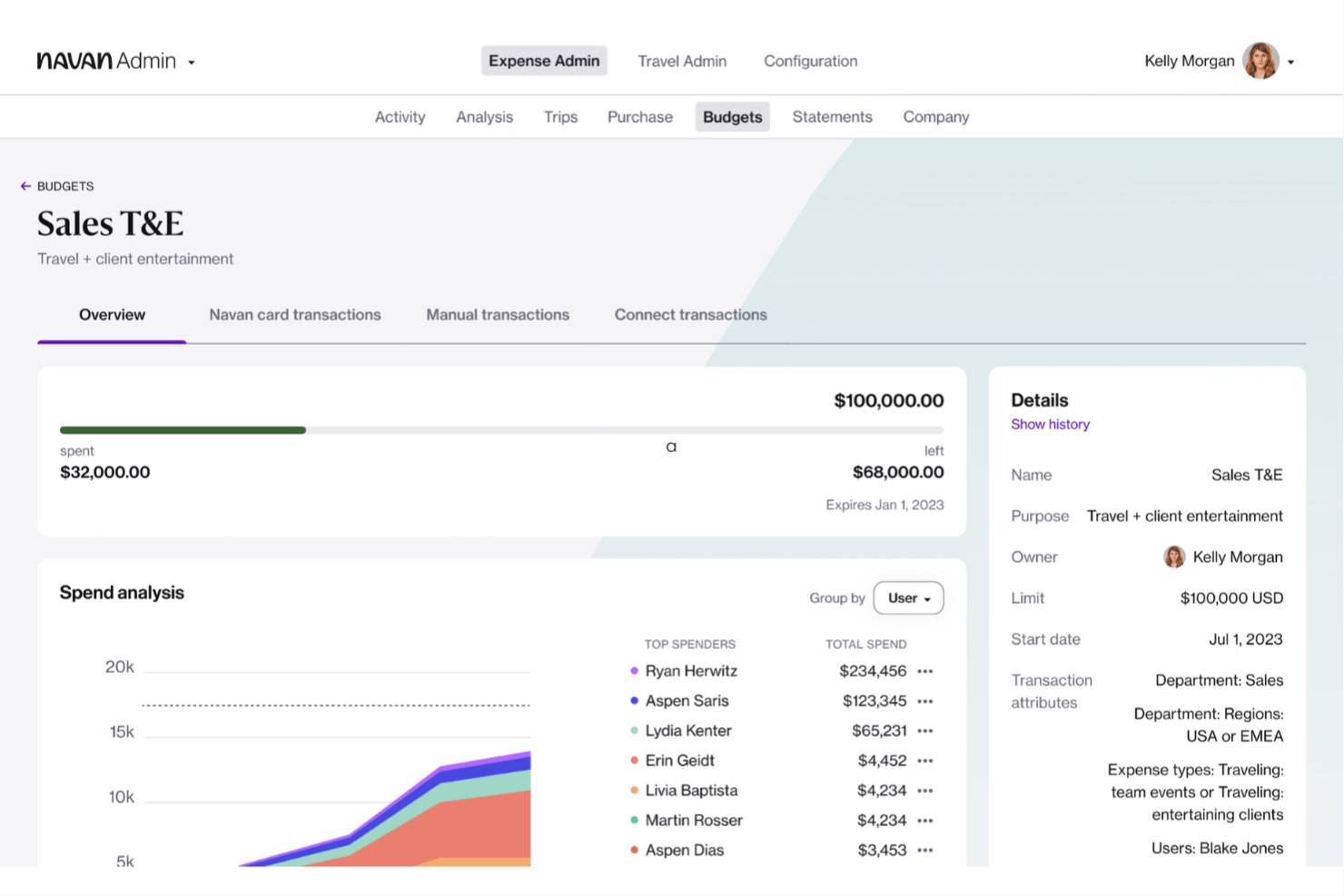Click the budget spend progress bar
Viewport: 1344px width, 896px height.
[499, 429]
